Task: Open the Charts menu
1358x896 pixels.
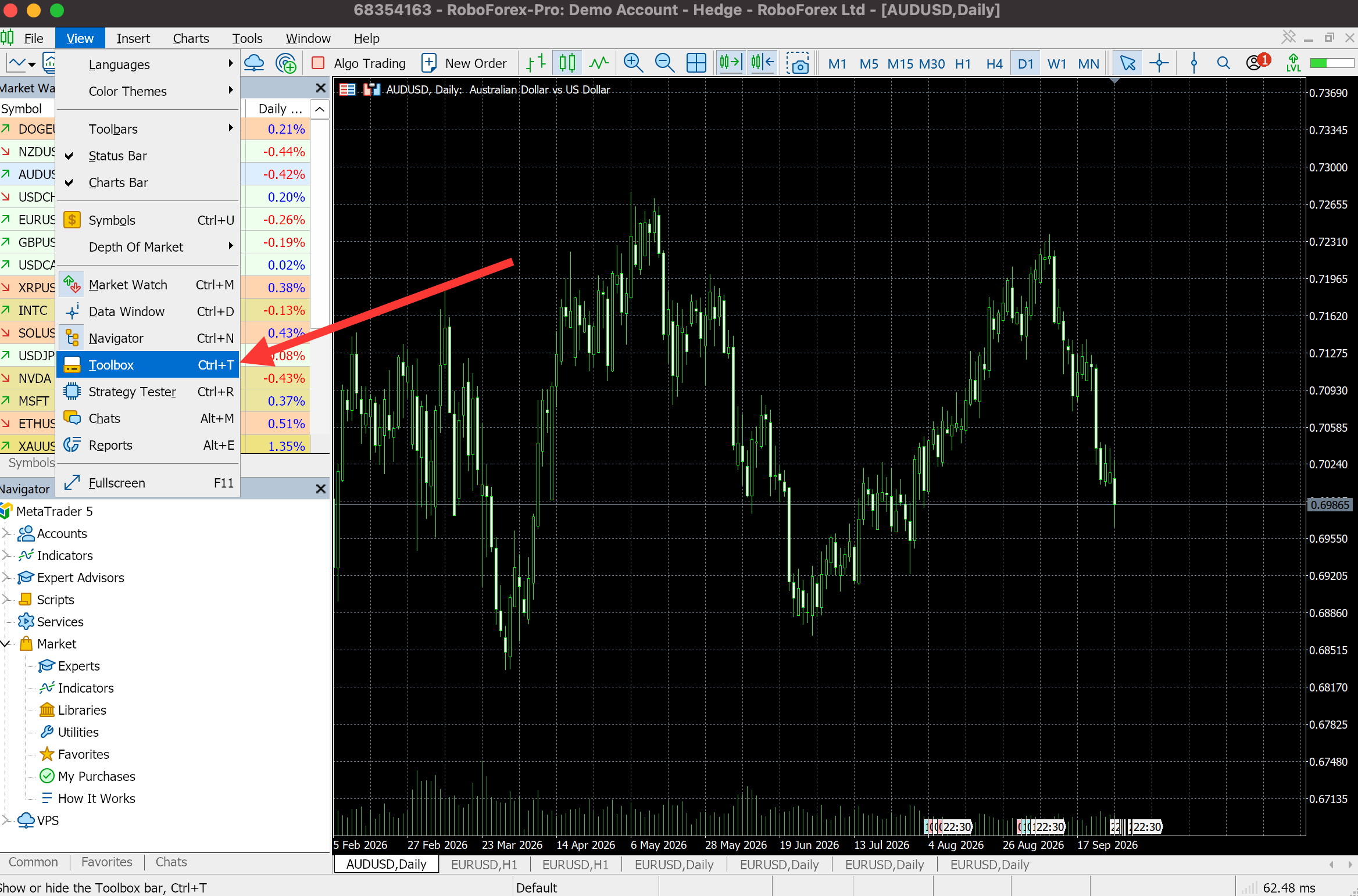Action: coord(191,38)
